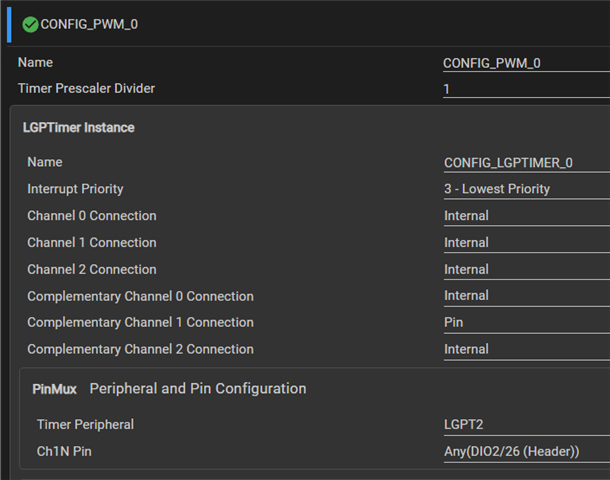610x480 pixels.
Task: Open the Channel 0 Connection dropdown
Action: (527, 216)
